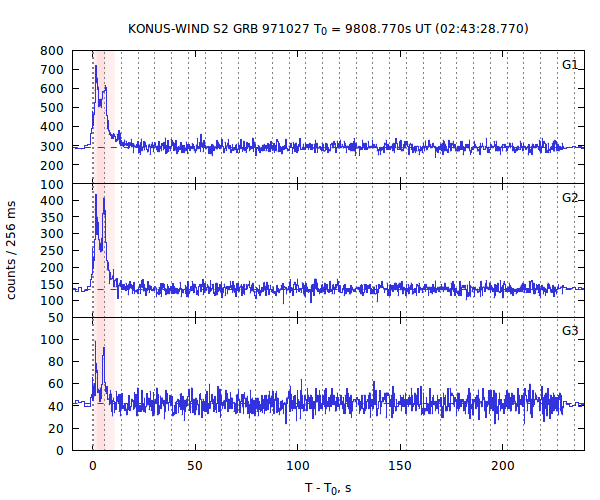Click the 800 tick label in G1 panel
Viewport: 600px width, 500px height.
point(52,51)
